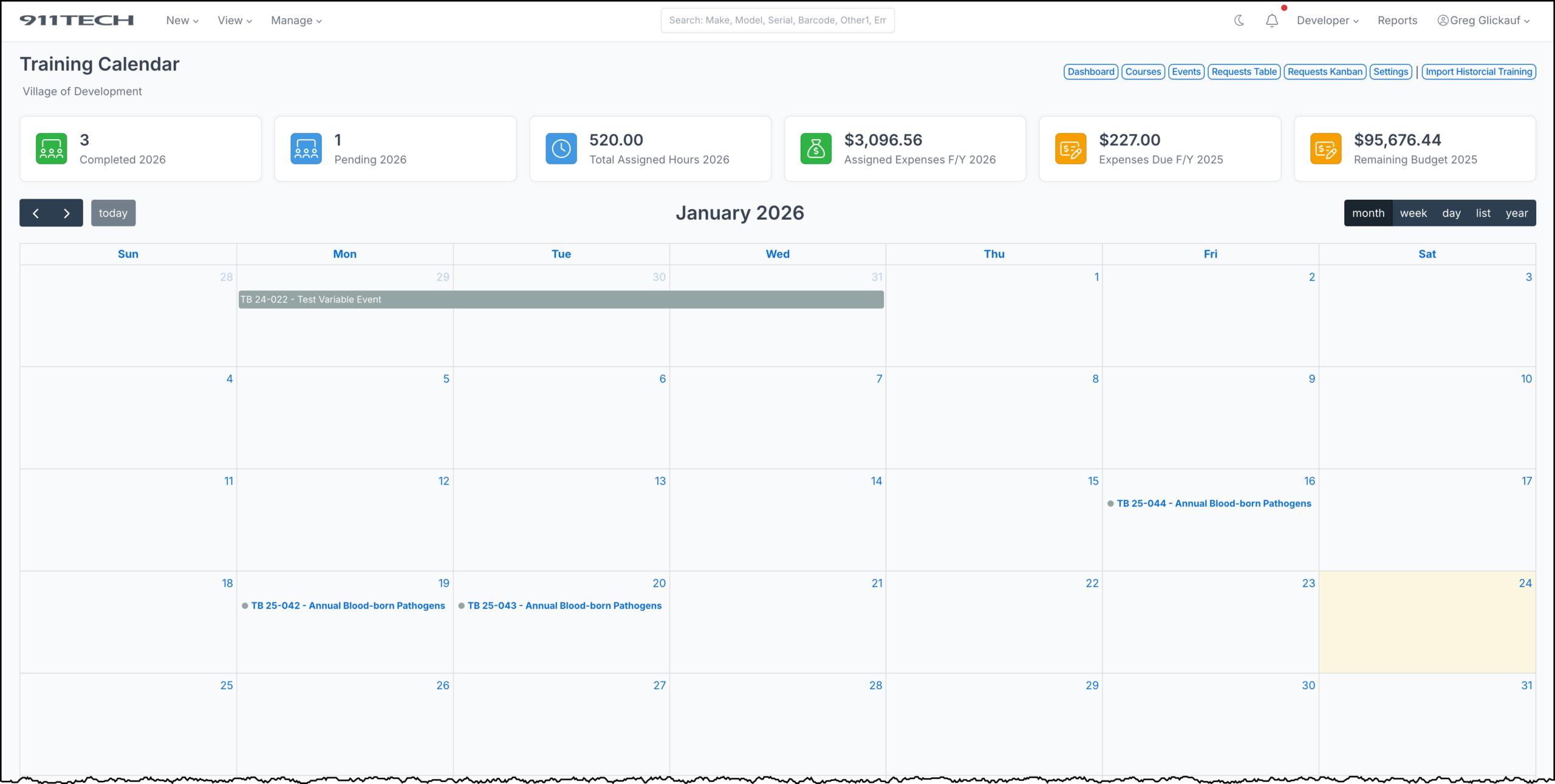This screenshot has width=1555, height=784.
Task: Open the notifications bell
Action: pos(1272,21)
